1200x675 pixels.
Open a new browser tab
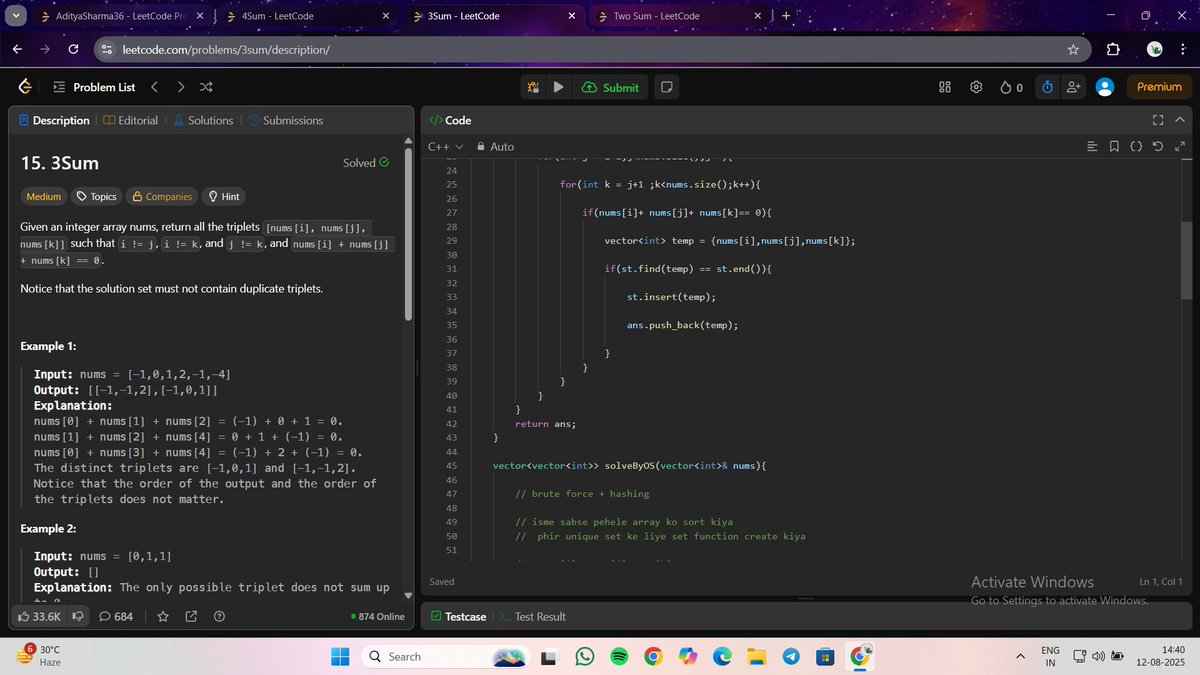point(786,16)
